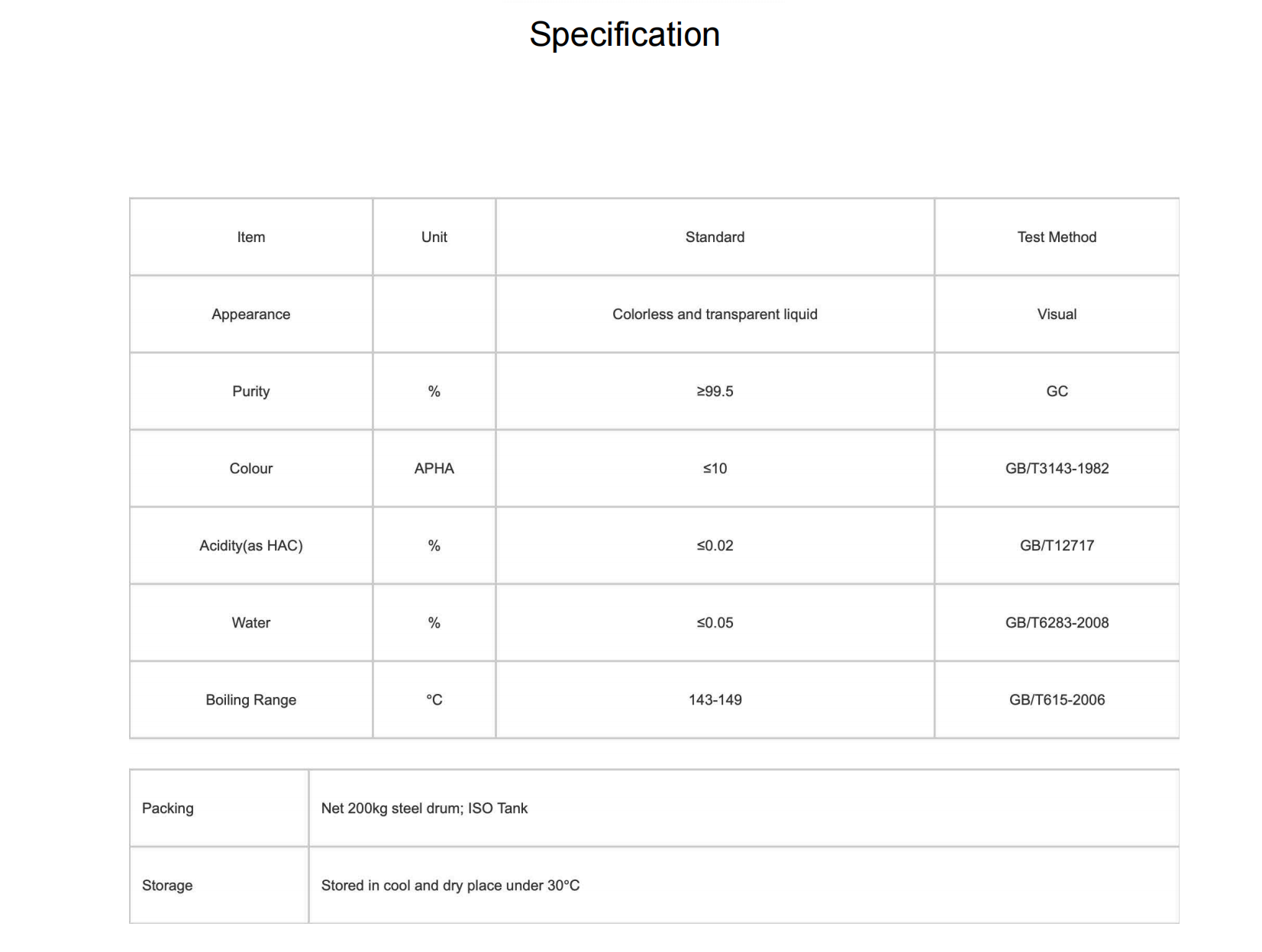Click the Standard column header
Screen dimensions: 1262x952
click(x=715, y=237)
